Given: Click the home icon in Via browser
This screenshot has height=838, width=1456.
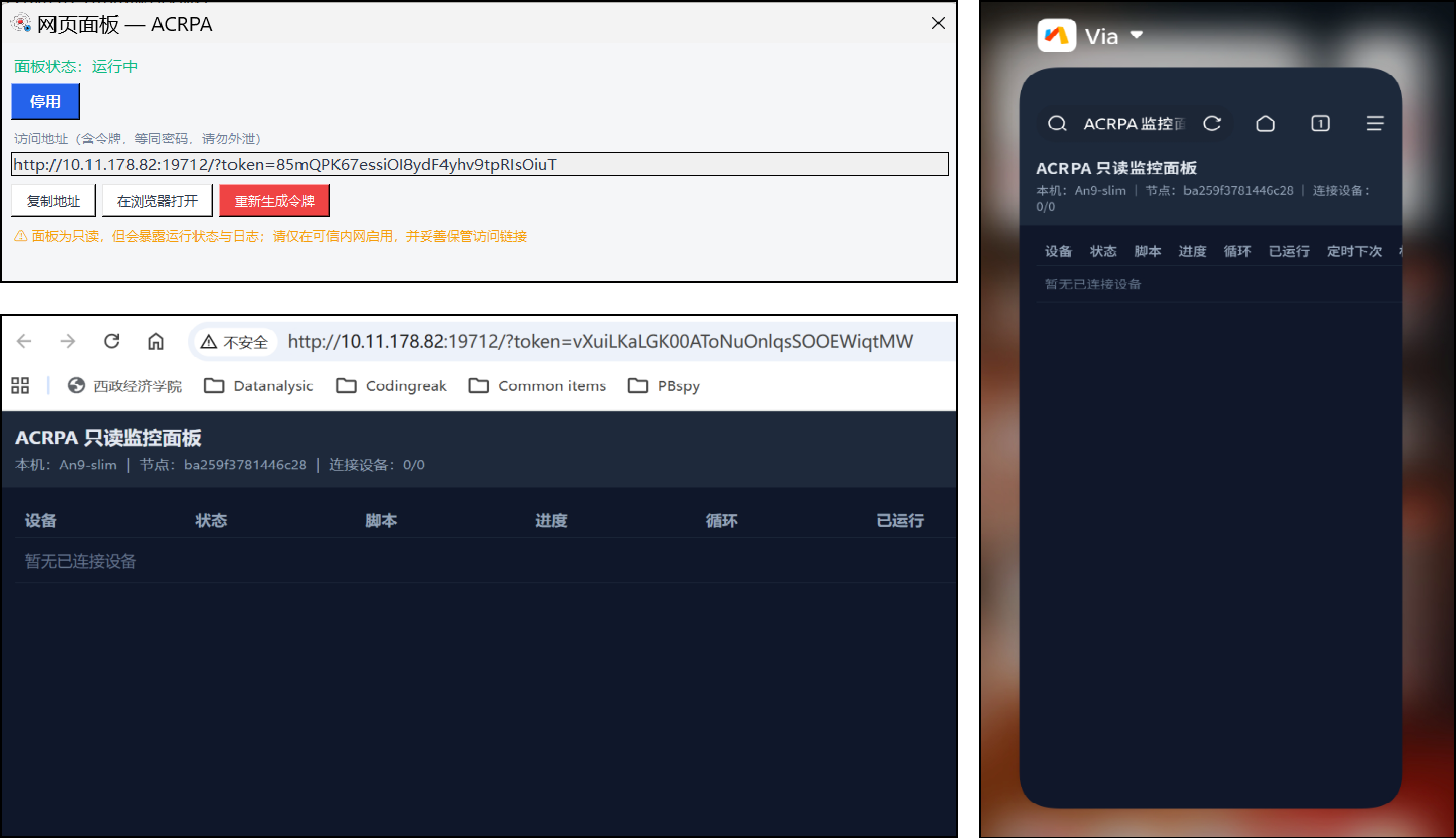Looking at the screenshot, I should (1265, 124).
